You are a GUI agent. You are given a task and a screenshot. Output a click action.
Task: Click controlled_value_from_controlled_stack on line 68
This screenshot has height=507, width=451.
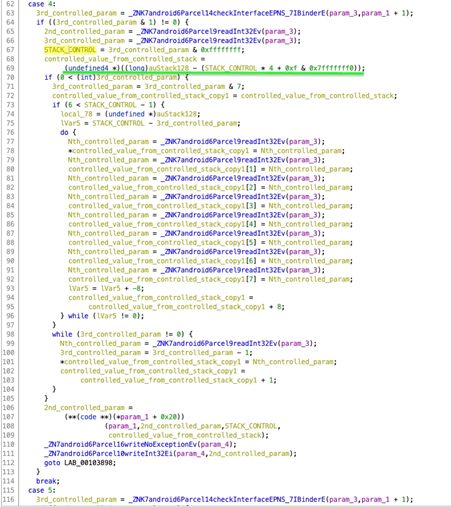tap(120, 59)
